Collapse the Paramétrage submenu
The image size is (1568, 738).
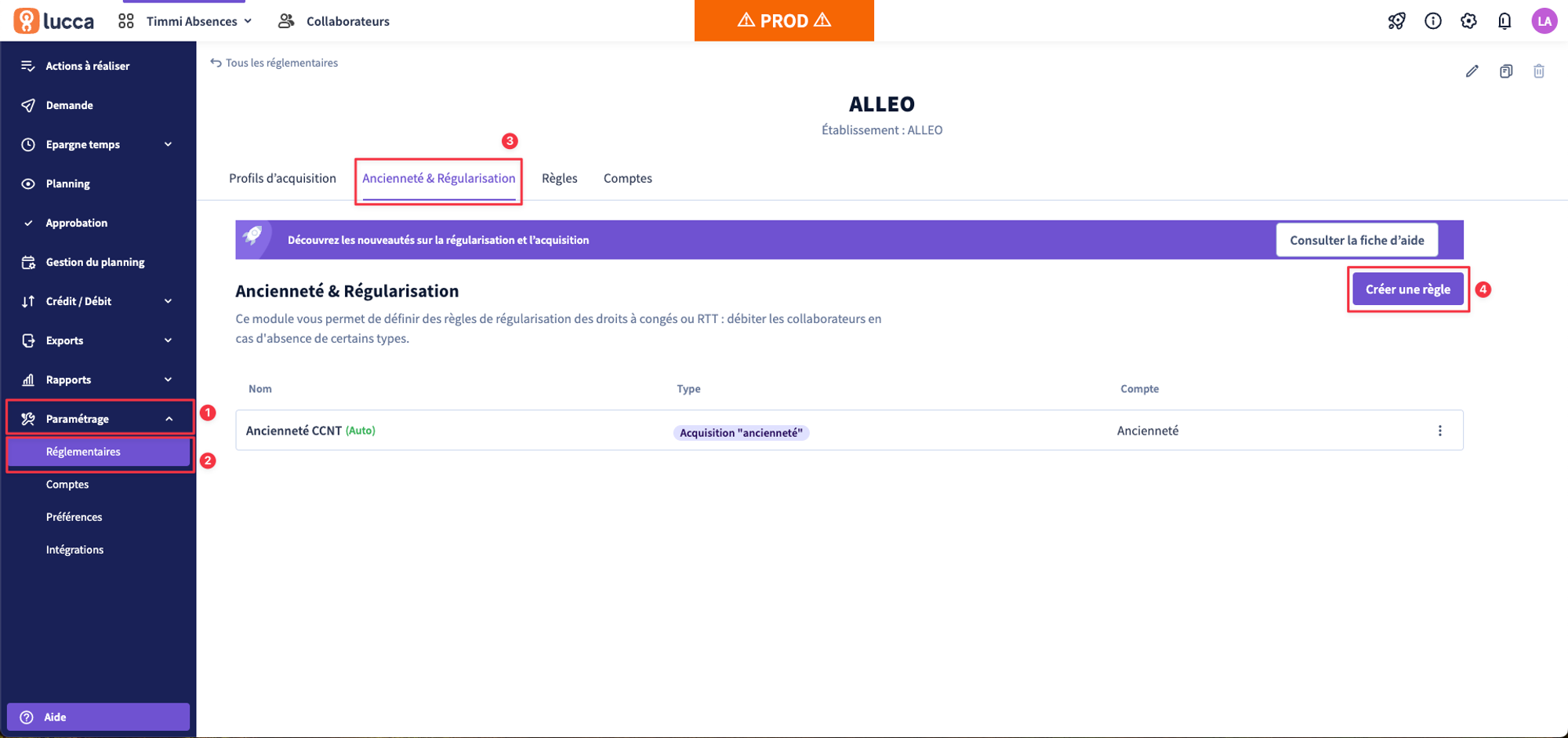169,419
